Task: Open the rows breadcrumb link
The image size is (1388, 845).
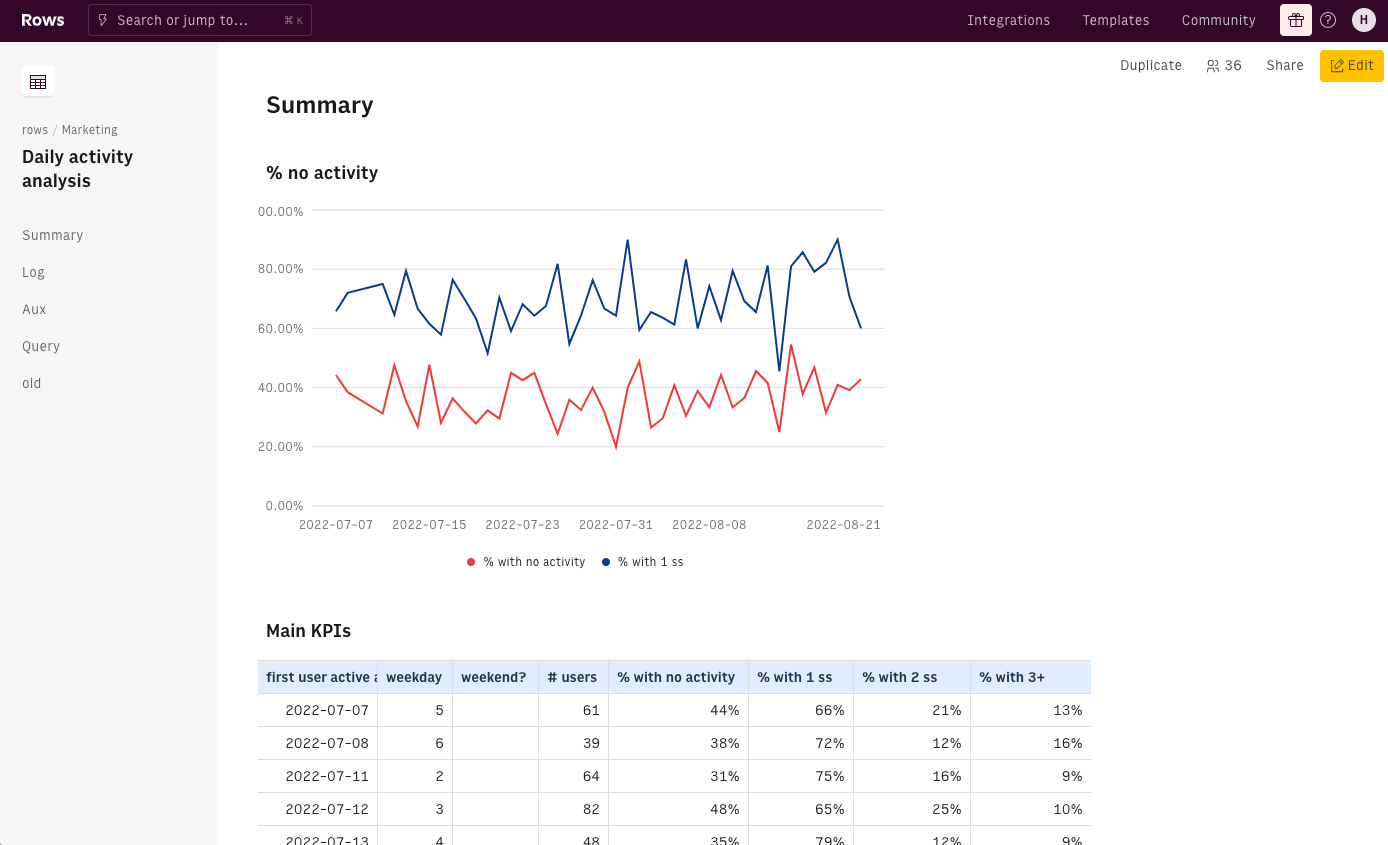Action: 35,130
